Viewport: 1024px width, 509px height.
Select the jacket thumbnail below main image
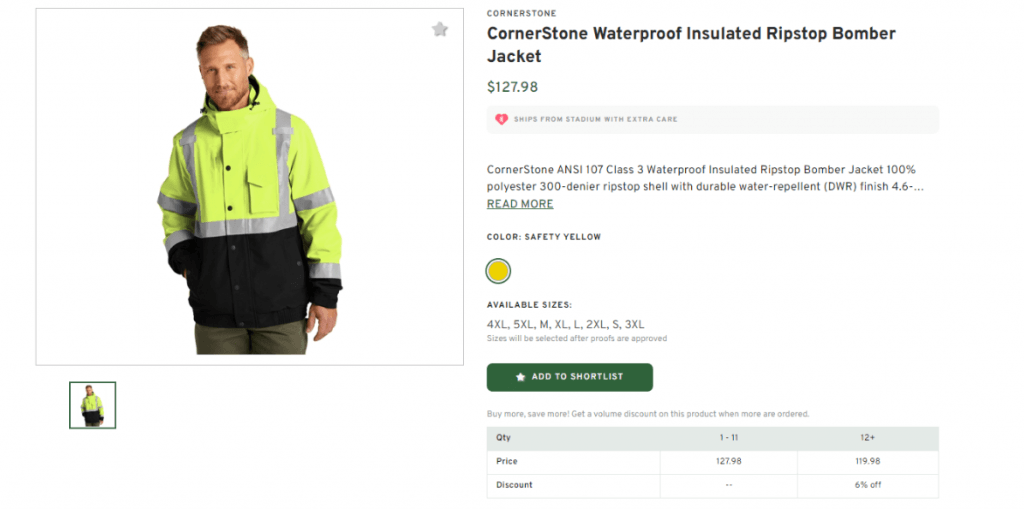93,405
